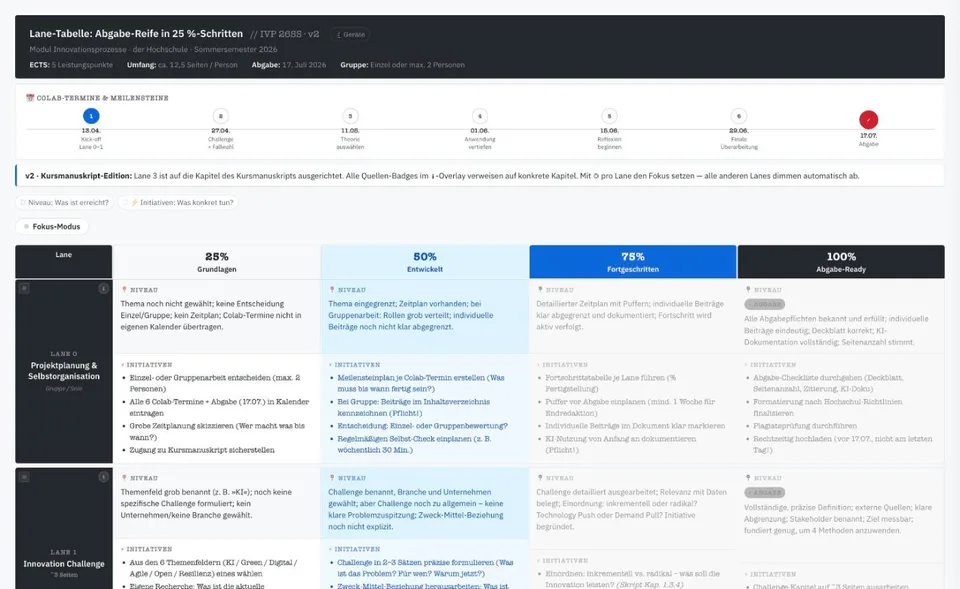Click 'Abgabe-Checkliste durchgehen' initiative item
This screenshot has height=589, width=960.
[828, 383]
